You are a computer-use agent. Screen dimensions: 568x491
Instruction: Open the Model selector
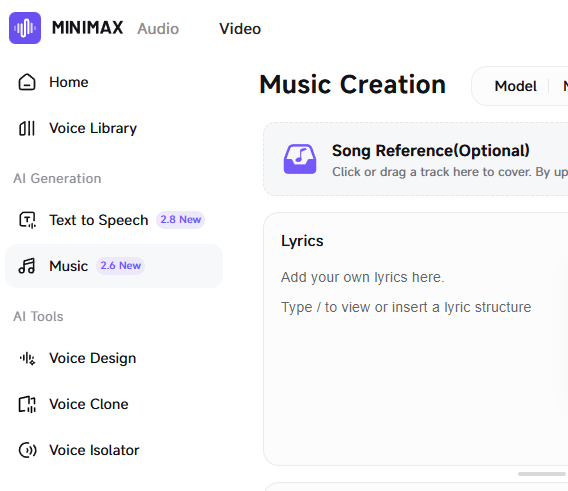[515, 86]
